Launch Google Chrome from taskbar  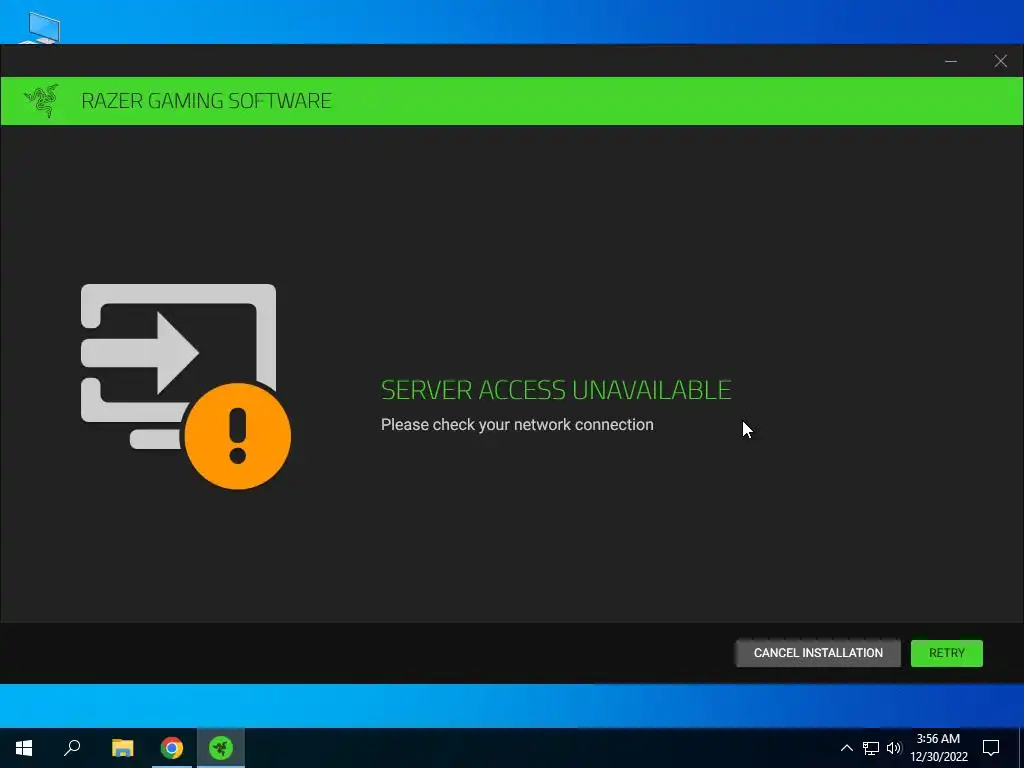(x=172, y=748)
